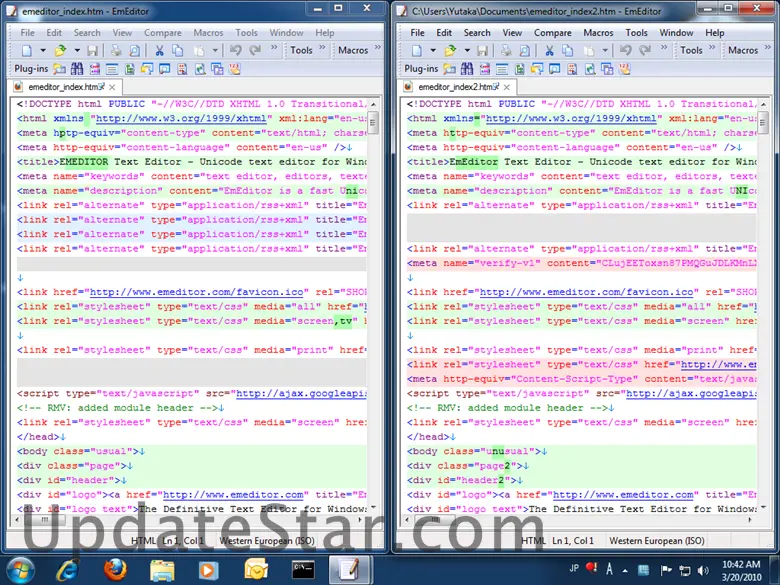Open command prompt taskbar icon
Viewport: 780px width, 585px height.
303,570
